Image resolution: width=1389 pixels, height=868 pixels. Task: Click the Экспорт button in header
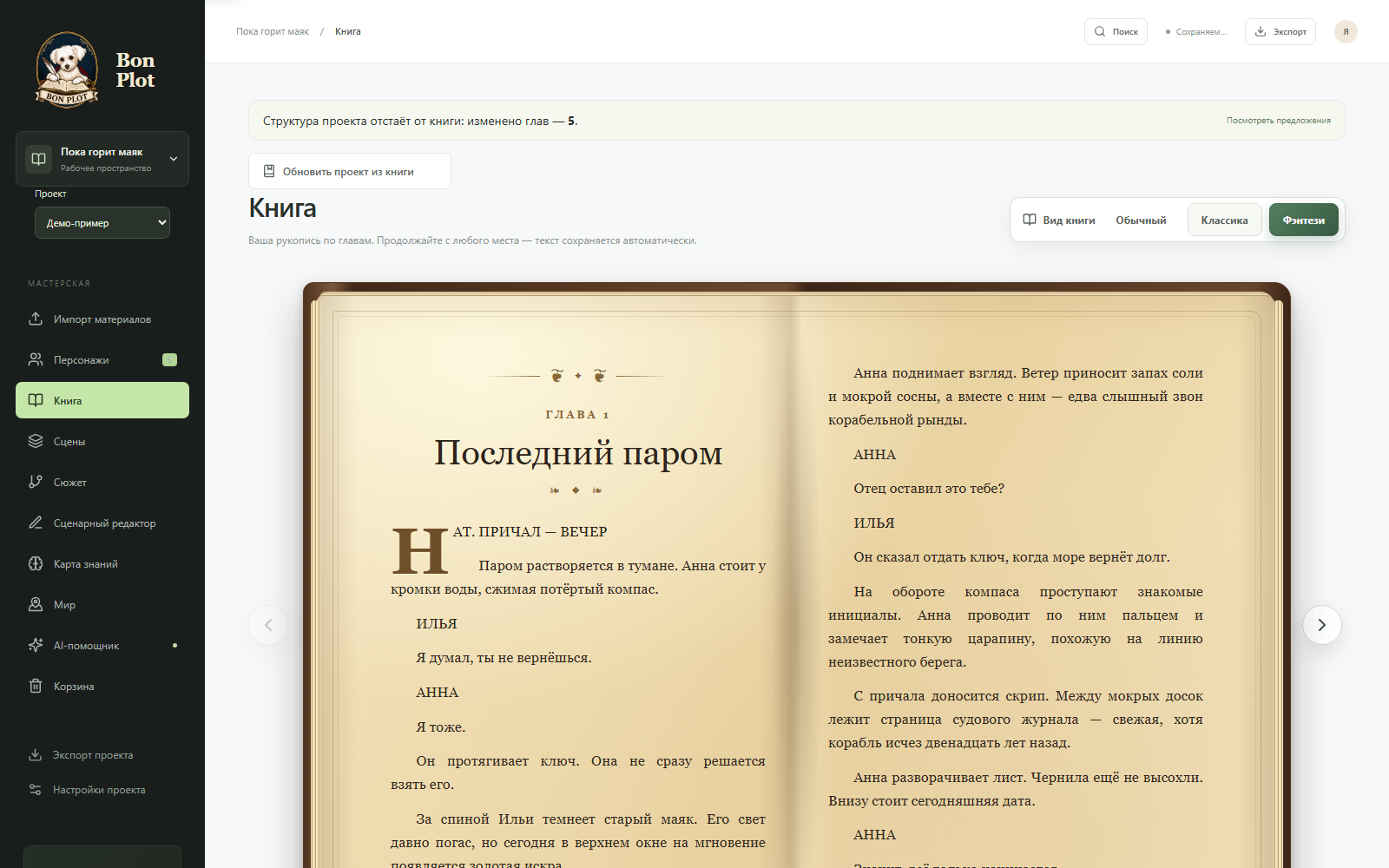[1280, 31]
